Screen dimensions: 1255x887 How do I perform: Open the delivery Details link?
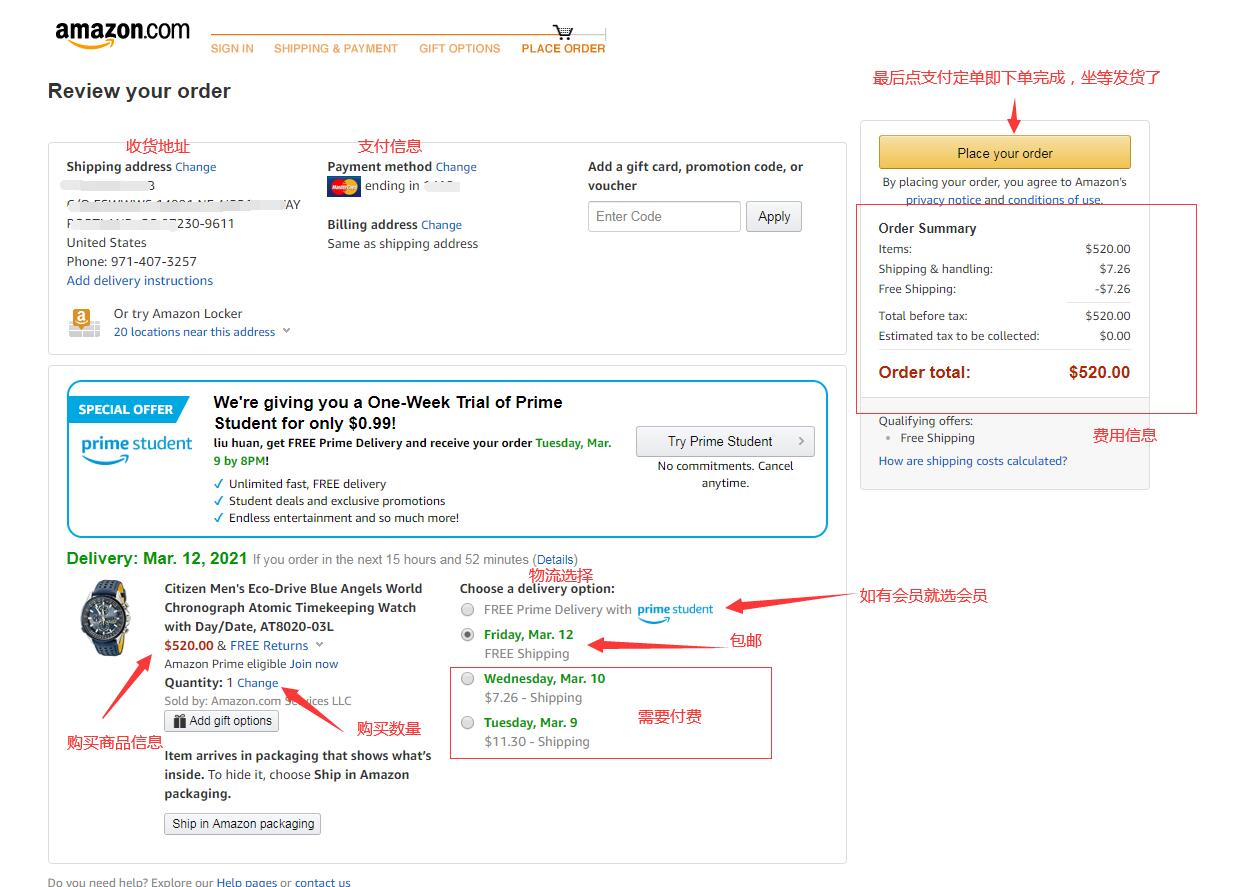pos(555,560)
